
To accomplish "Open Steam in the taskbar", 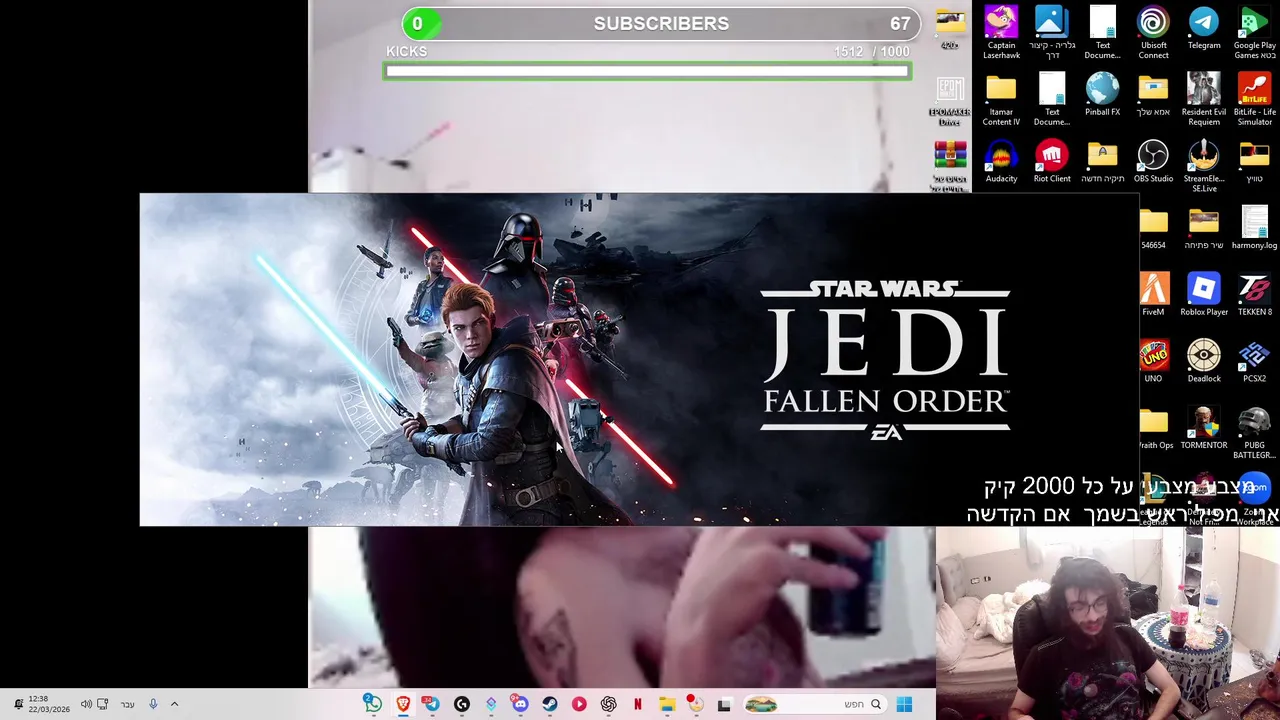I will [550, 704].
